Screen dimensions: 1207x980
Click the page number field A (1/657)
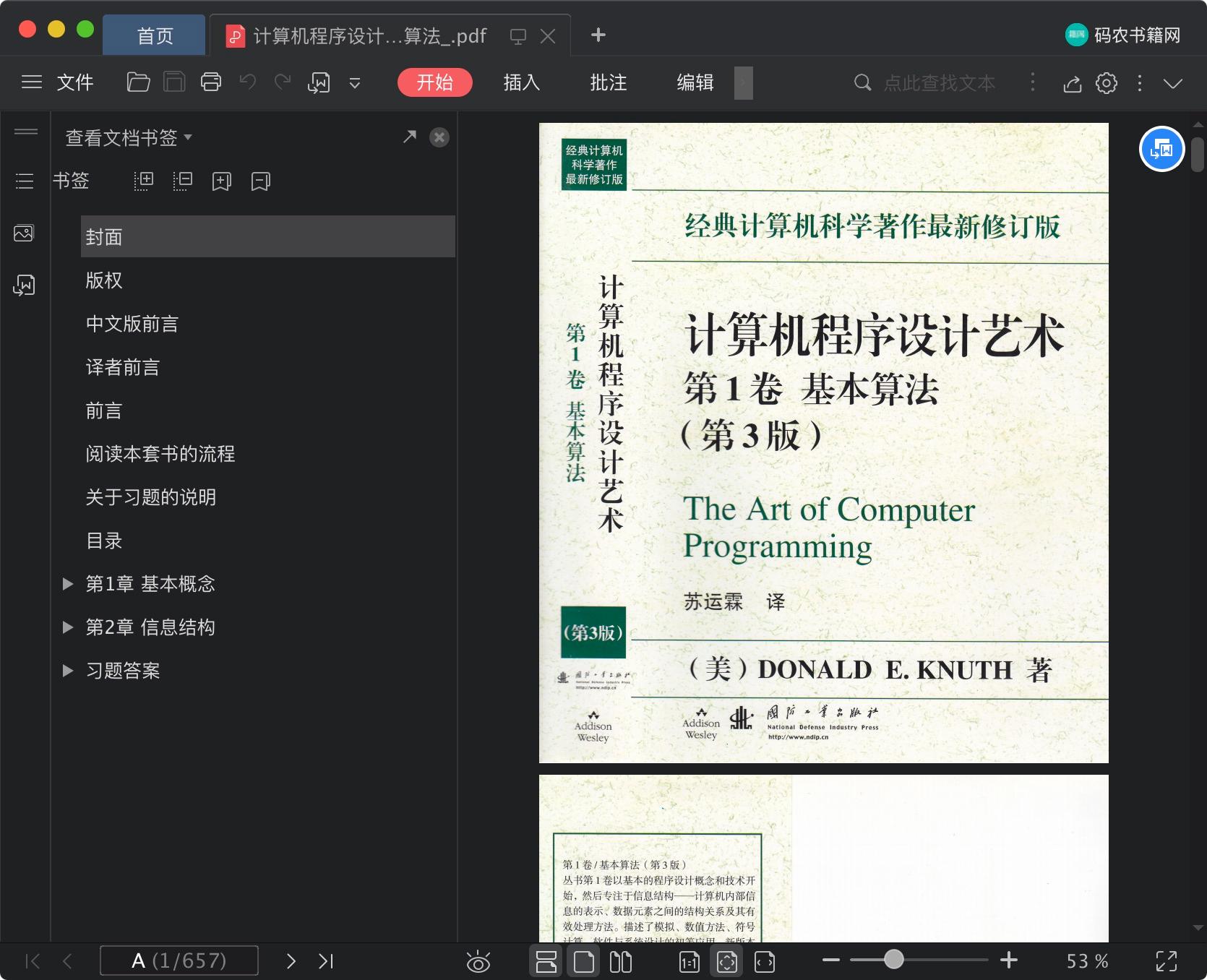click(x=179, y=960)
